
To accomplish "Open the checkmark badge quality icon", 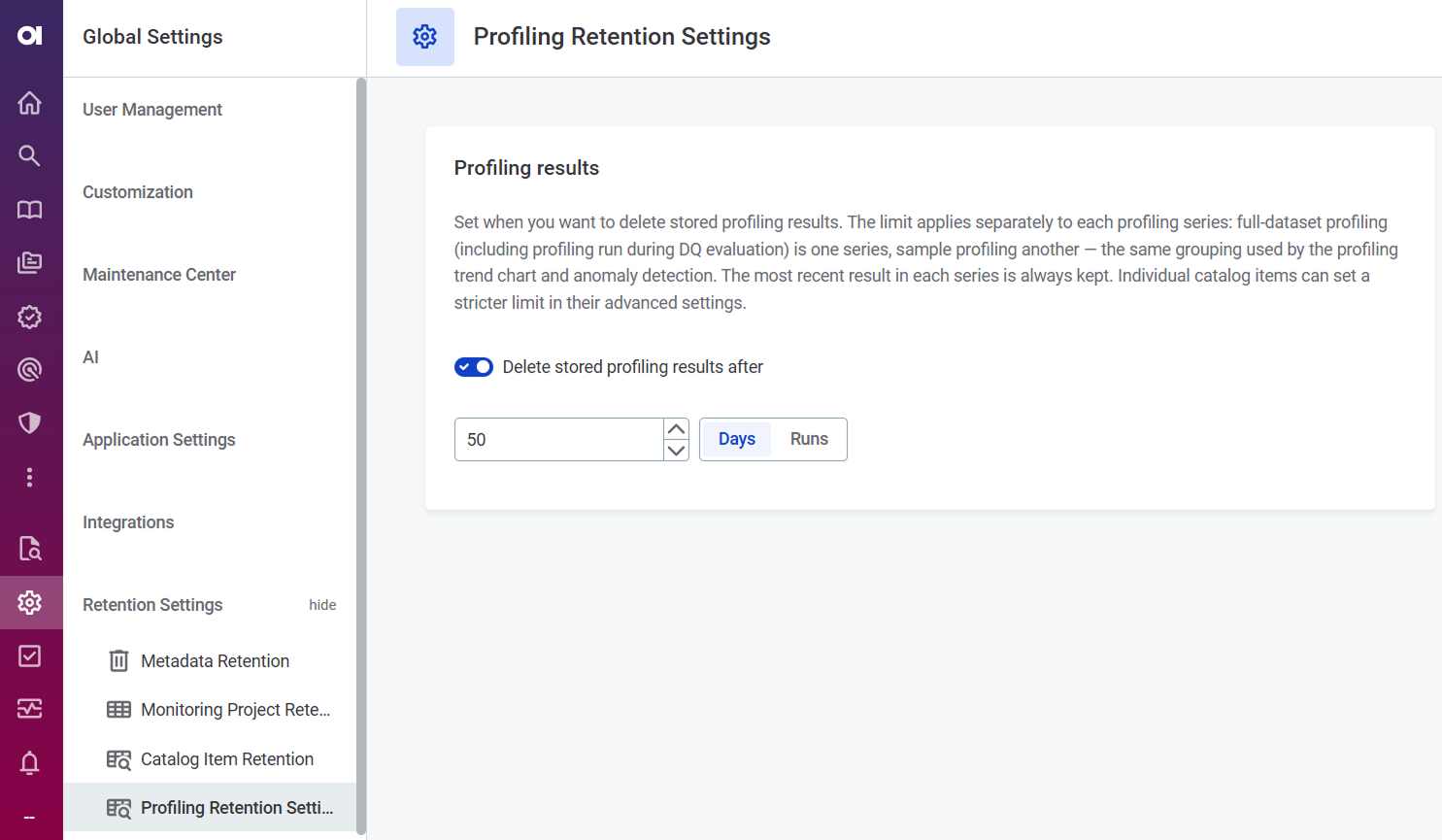I will pos(30,317).
